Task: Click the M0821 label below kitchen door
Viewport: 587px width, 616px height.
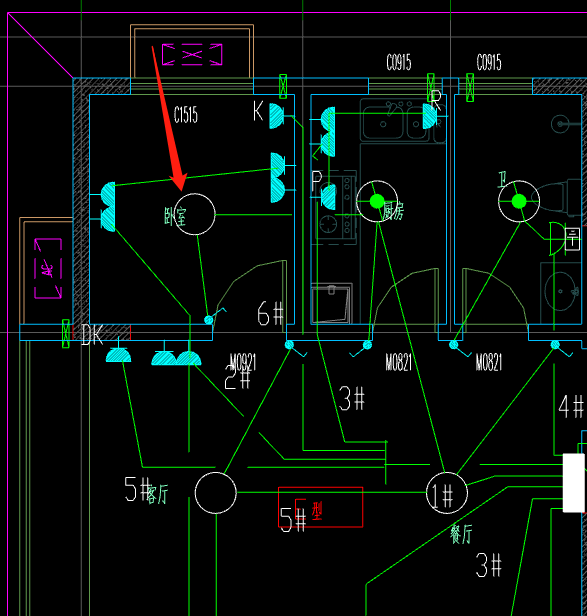Action: 399,362
